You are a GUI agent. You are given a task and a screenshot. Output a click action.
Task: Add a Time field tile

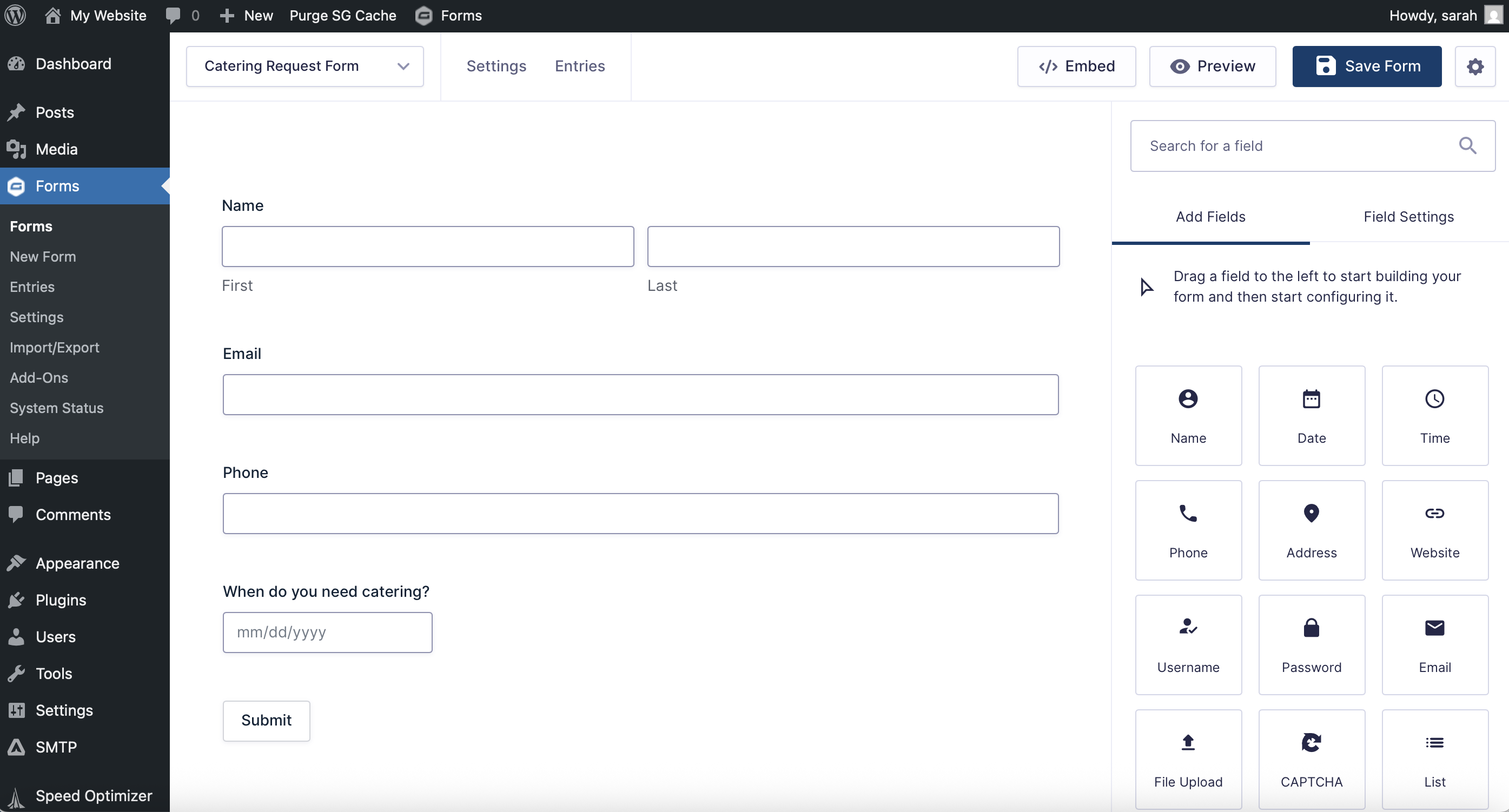pos(1434,415)
